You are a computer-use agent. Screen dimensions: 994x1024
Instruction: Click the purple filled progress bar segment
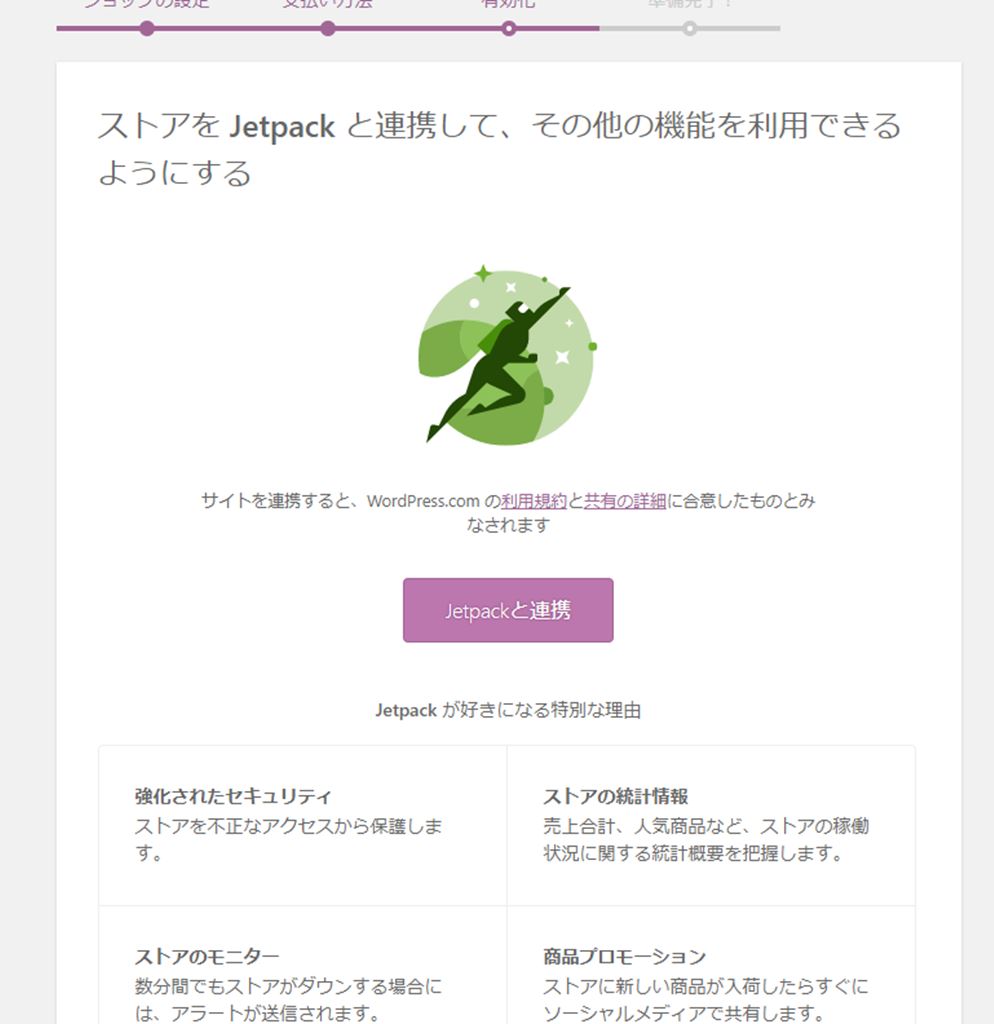[x=328, y=29]
